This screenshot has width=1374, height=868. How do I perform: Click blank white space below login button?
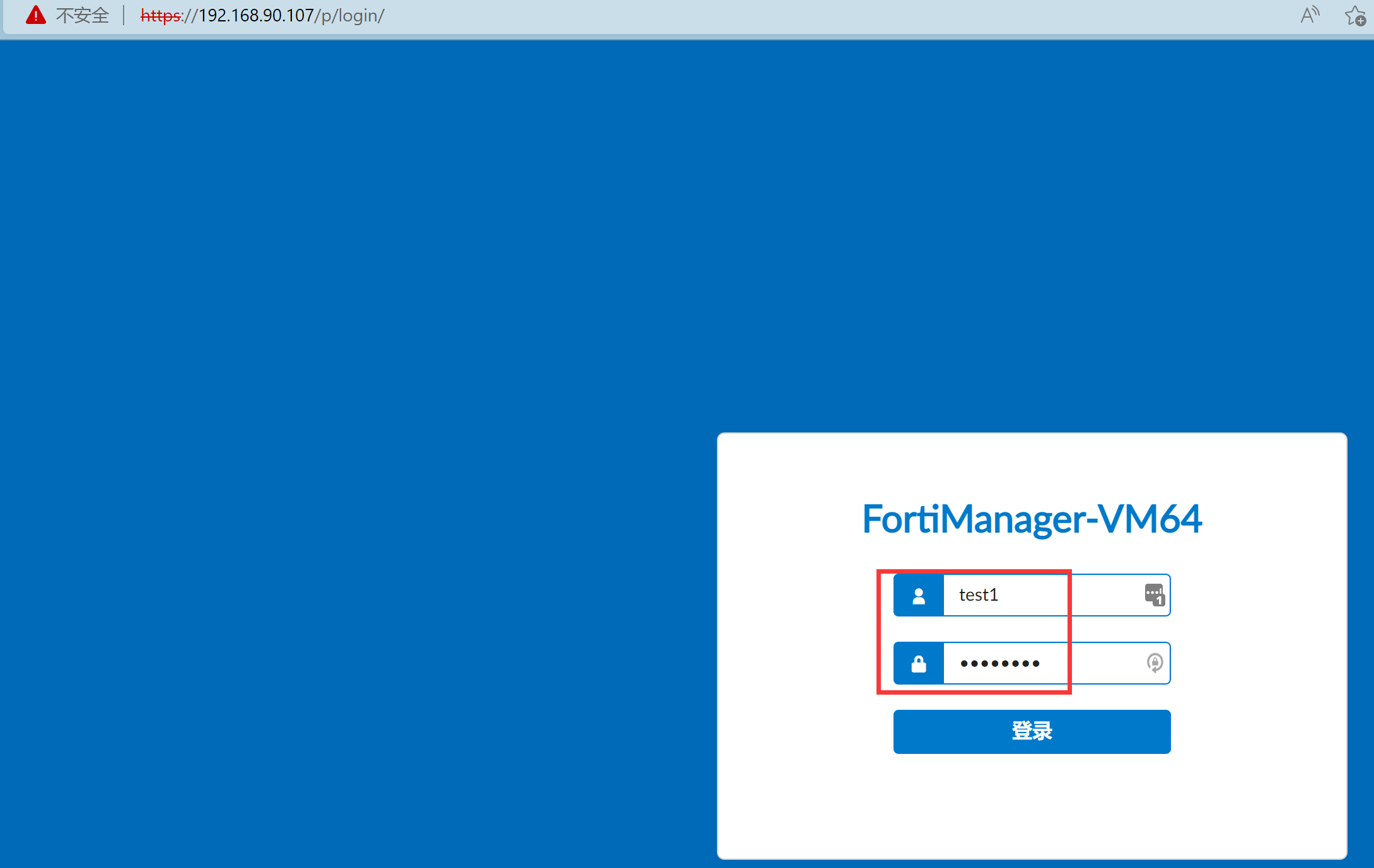coord(1032,807)
